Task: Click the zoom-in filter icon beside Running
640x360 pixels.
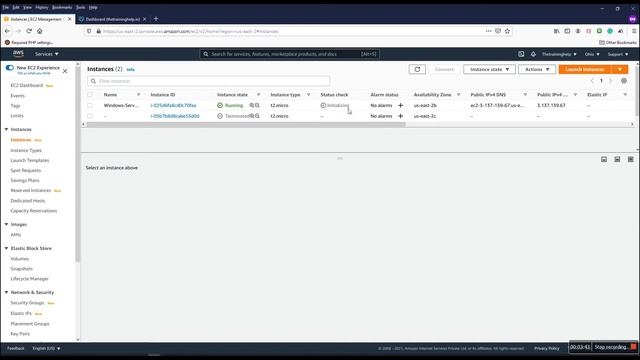Action: pos(252,105)
